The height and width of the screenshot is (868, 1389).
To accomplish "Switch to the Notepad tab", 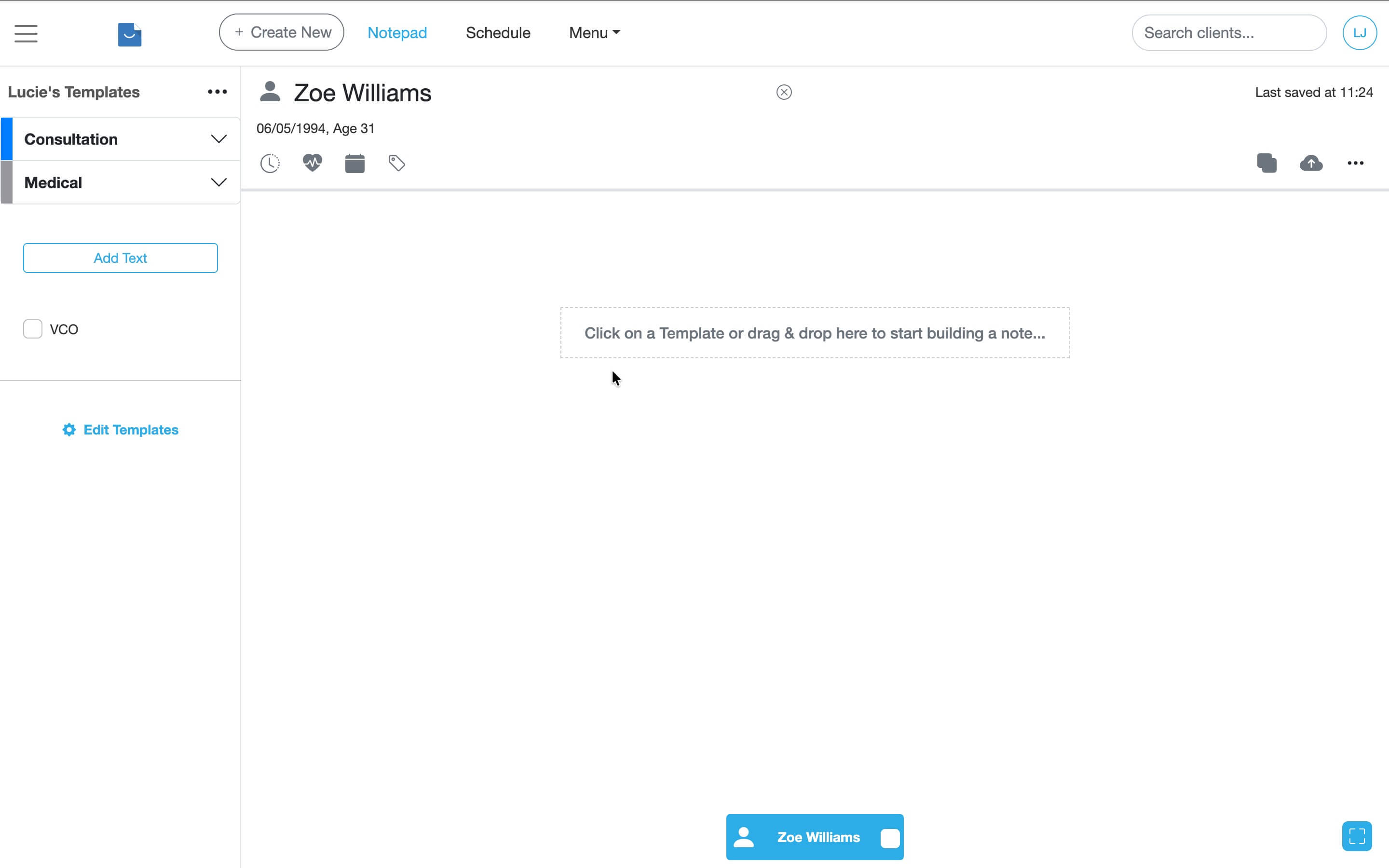I will click(x=396, y=33).
